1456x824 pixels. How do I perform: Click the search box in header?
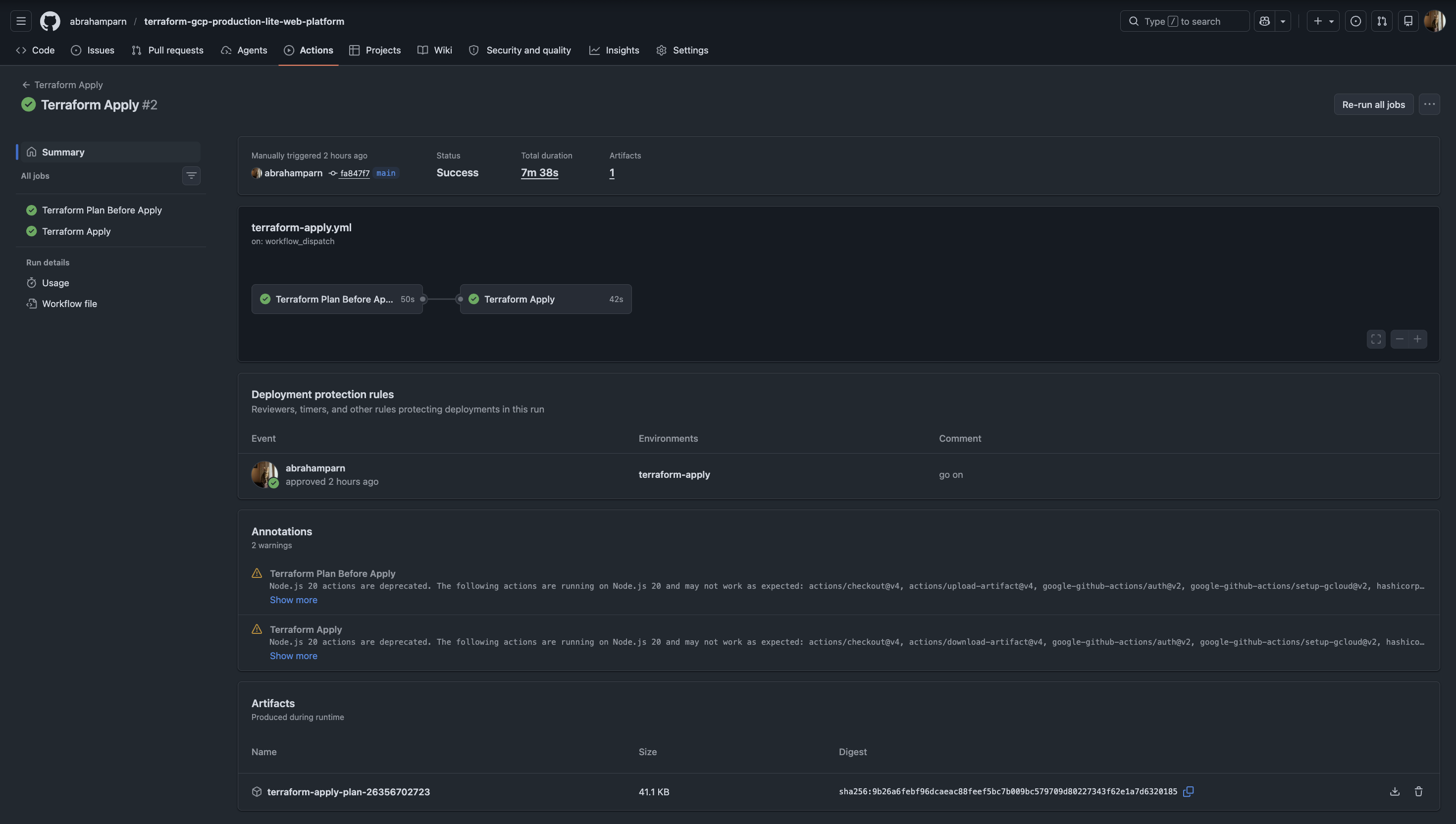tap(1185, 21)
